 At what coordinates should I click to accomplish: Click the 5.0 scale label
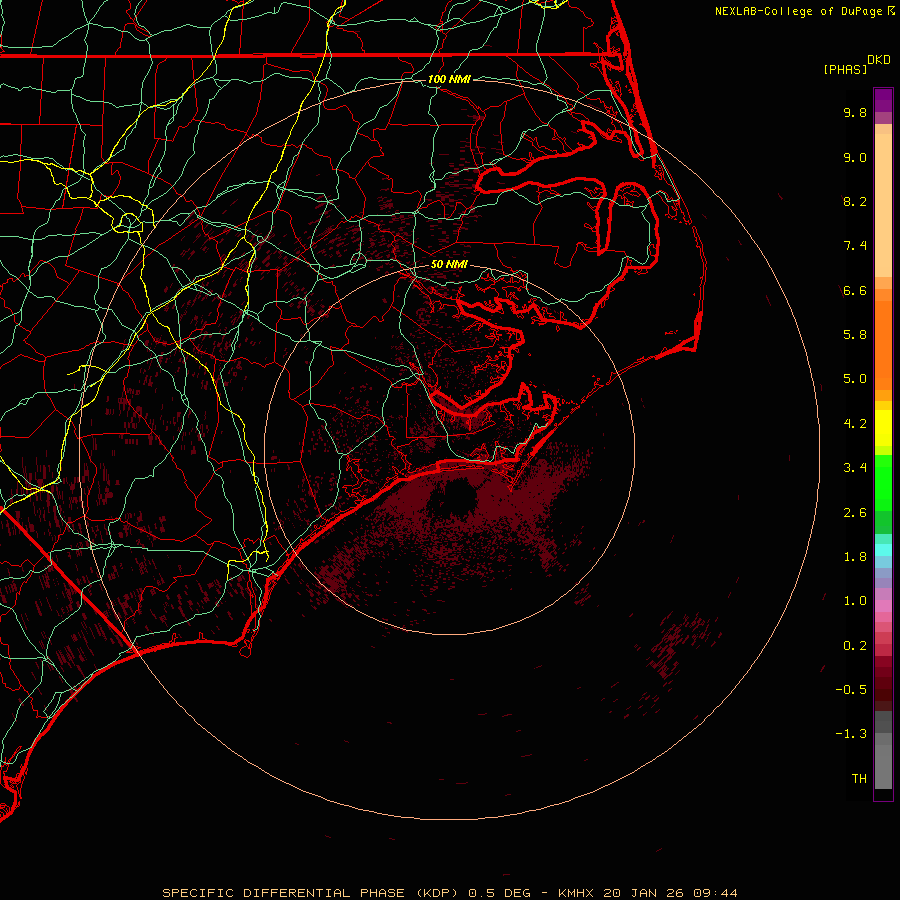855,379
